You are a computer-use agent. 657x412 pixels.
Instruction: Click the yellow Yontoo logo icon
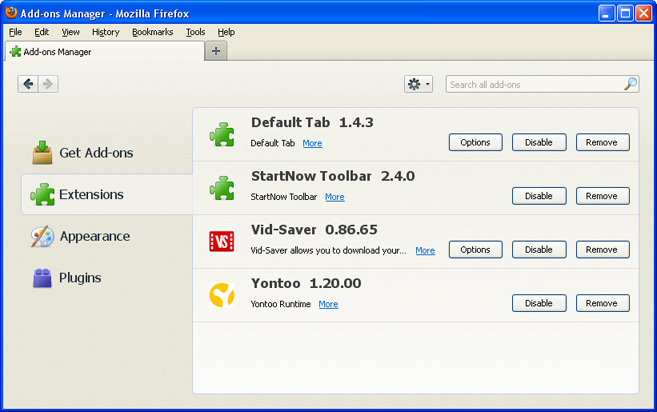(222, 295)
